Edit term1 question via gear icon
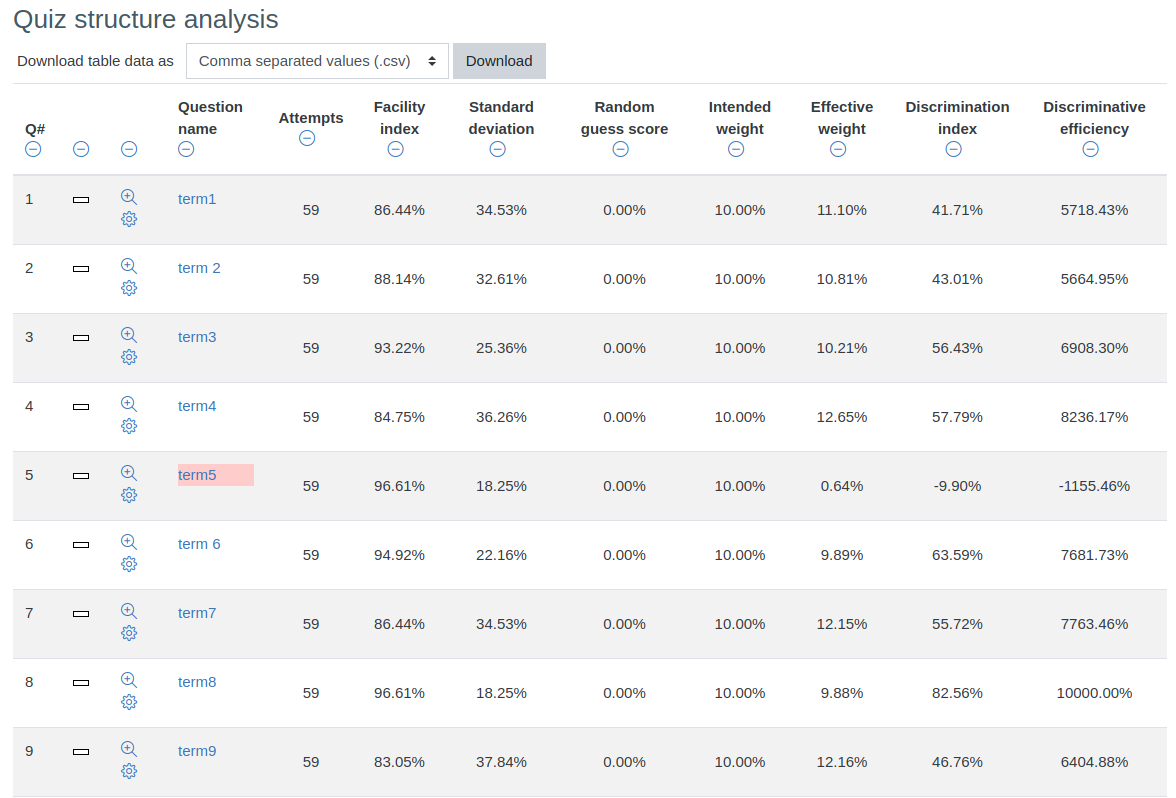Viewport: 1176px width, 798px height. (129, 220)
